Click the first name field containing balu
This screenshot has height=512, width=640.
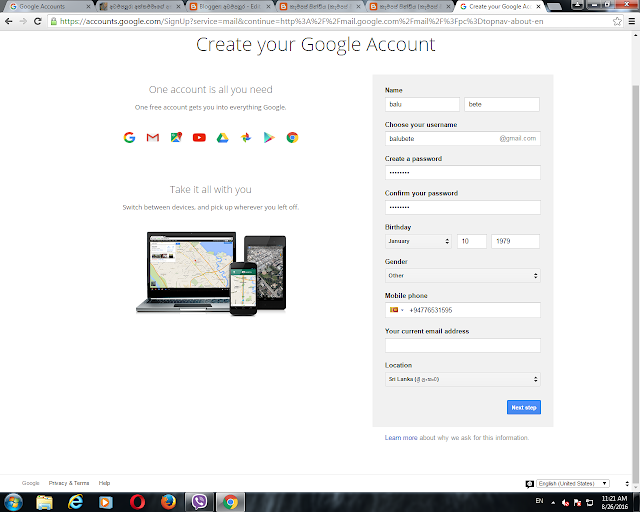pos(422,104)
